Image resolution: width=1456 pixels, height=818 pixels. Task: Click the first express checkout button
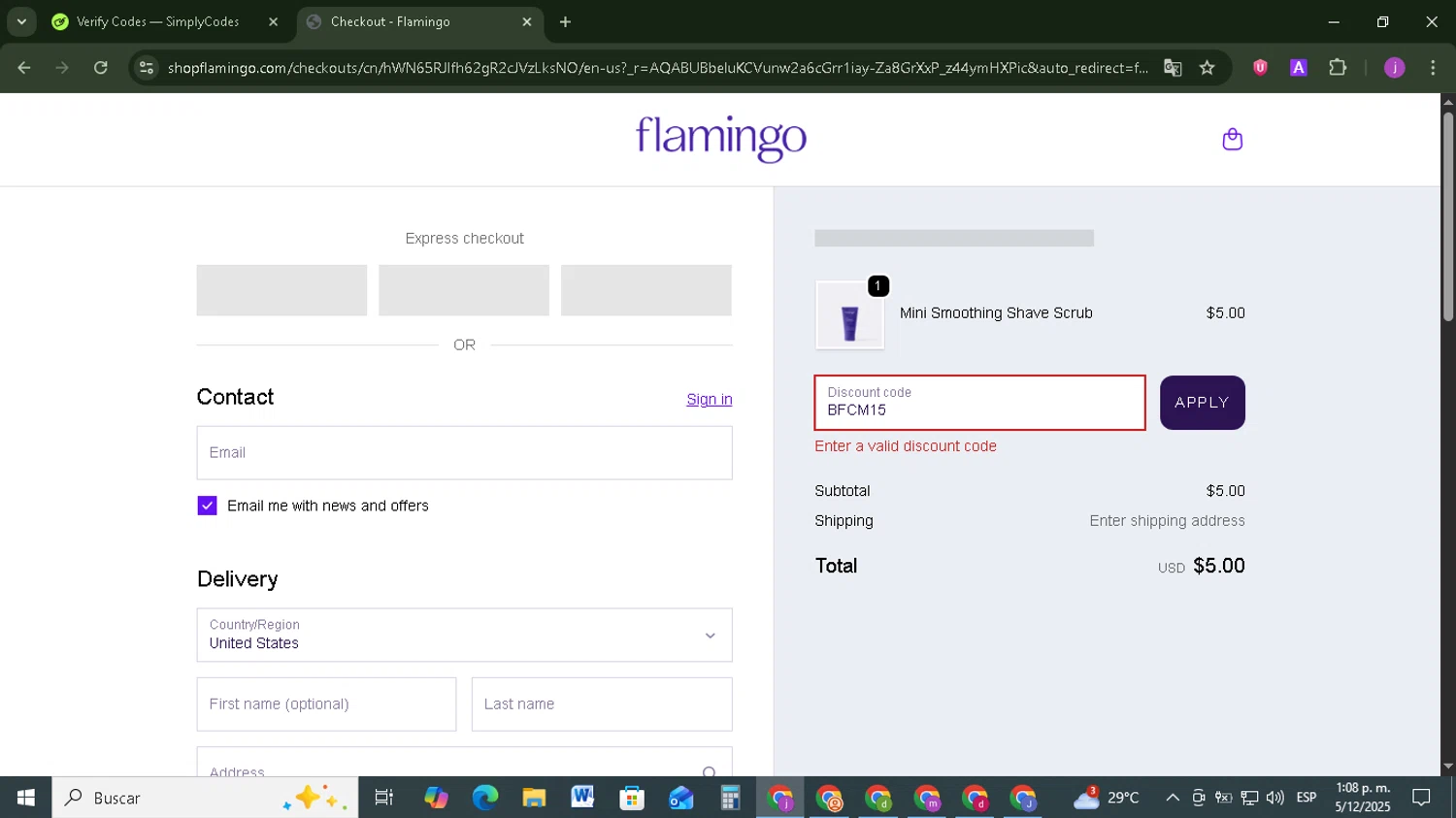[x=281, y=290]
